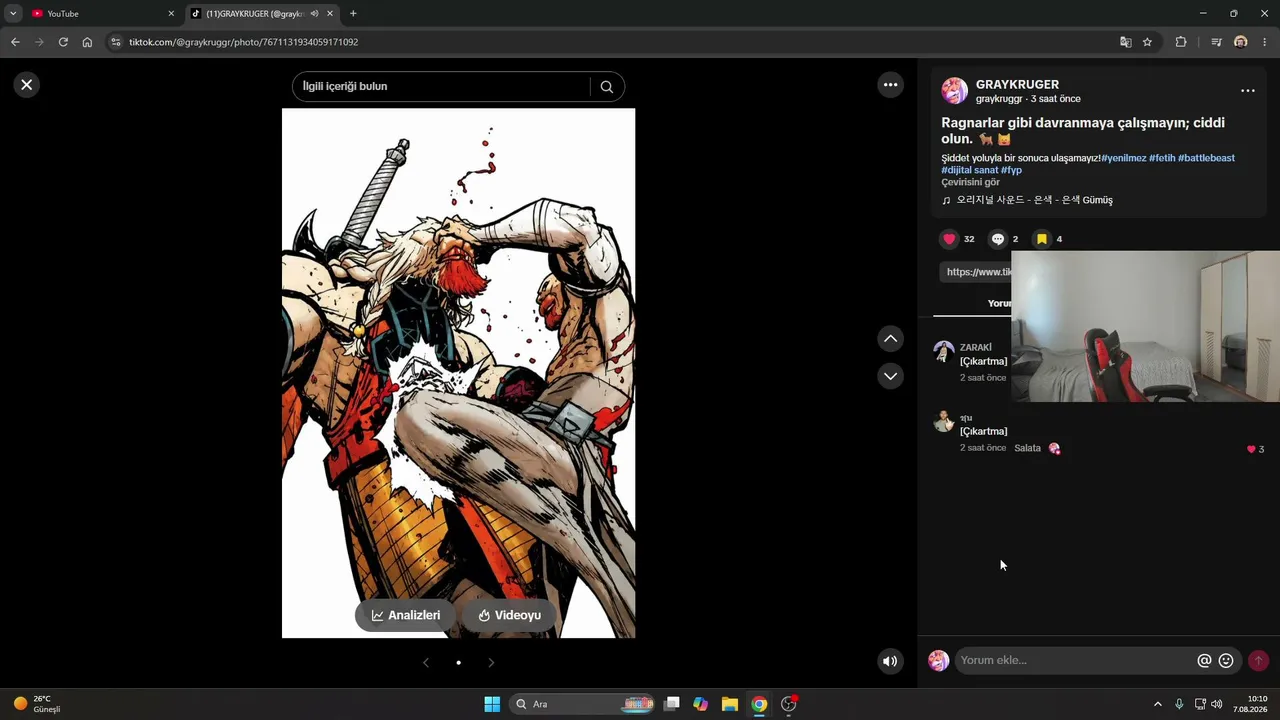Open the browser extensions menu

pos(1181,42)
